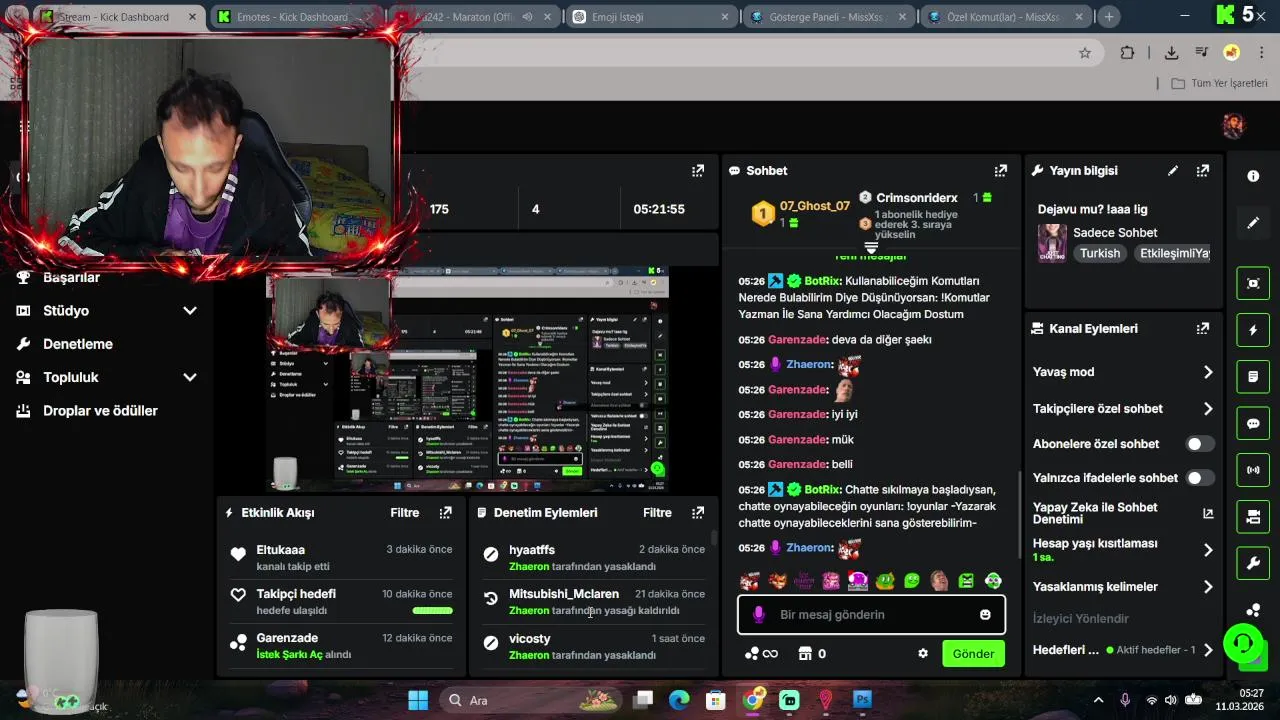Click the broadcast signal icon in right sidebar

click(x=1253, y=470)
